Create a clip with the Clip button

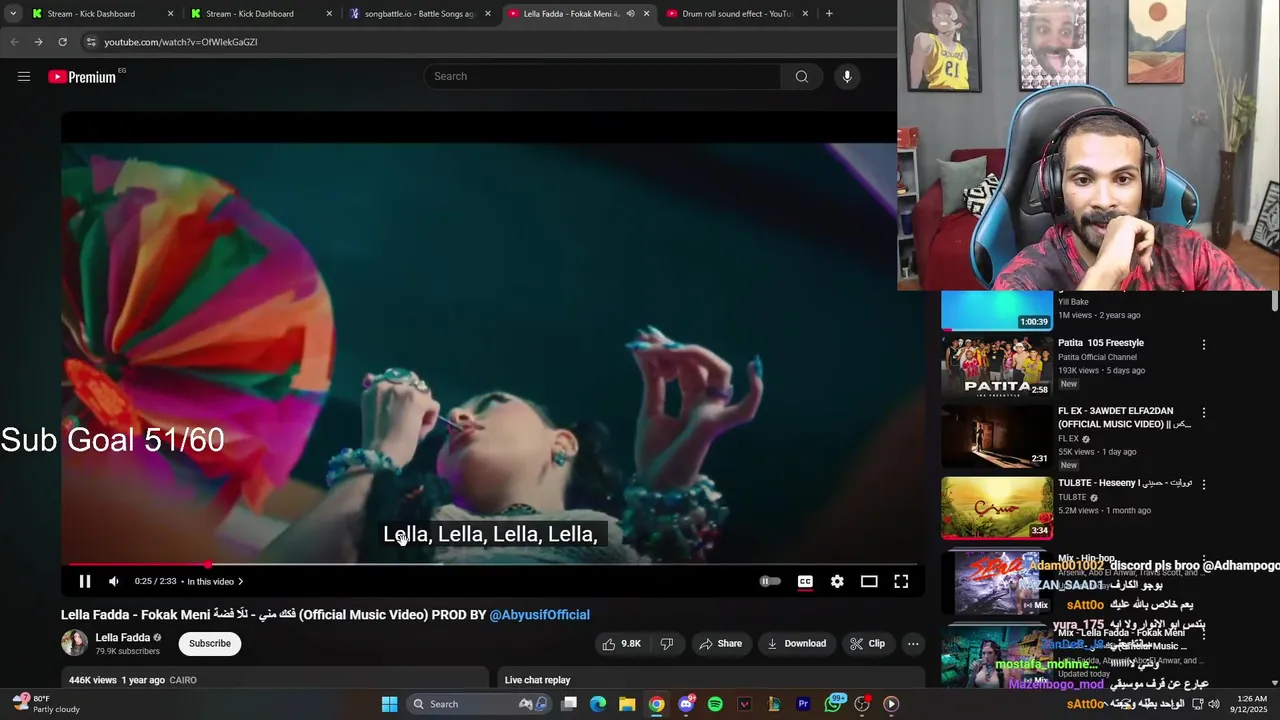click(867, 644)
